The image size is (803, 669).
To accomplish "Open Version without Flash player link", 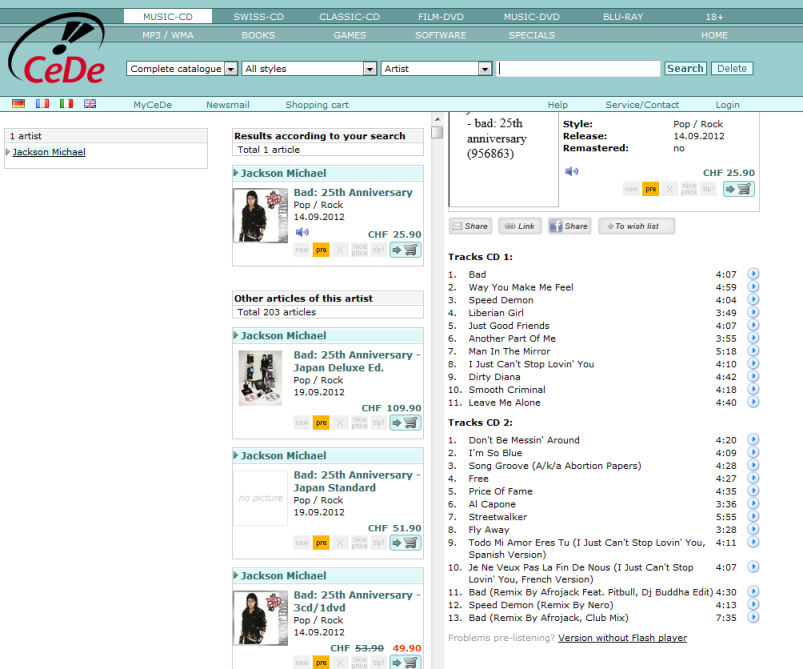I will (x=622, y=638).
